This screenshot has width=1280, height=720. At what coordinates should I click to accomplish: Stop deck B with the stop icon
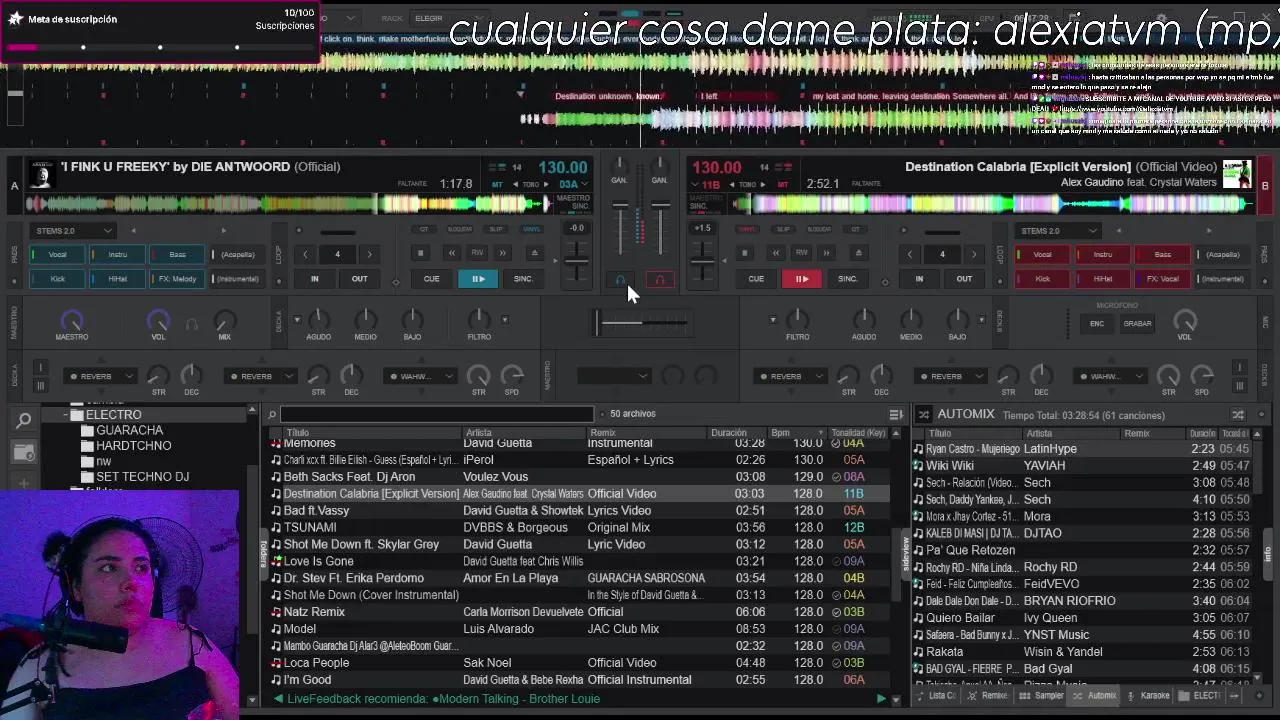[744, 254]
